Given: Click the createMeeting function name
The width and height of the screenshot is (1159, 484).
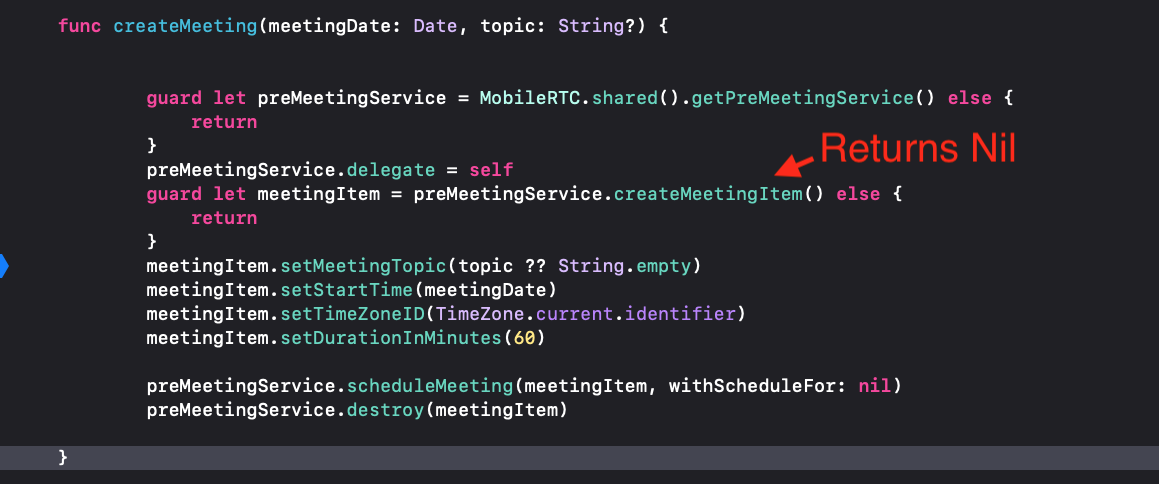Looking at the screenshot, I should 186,27.
